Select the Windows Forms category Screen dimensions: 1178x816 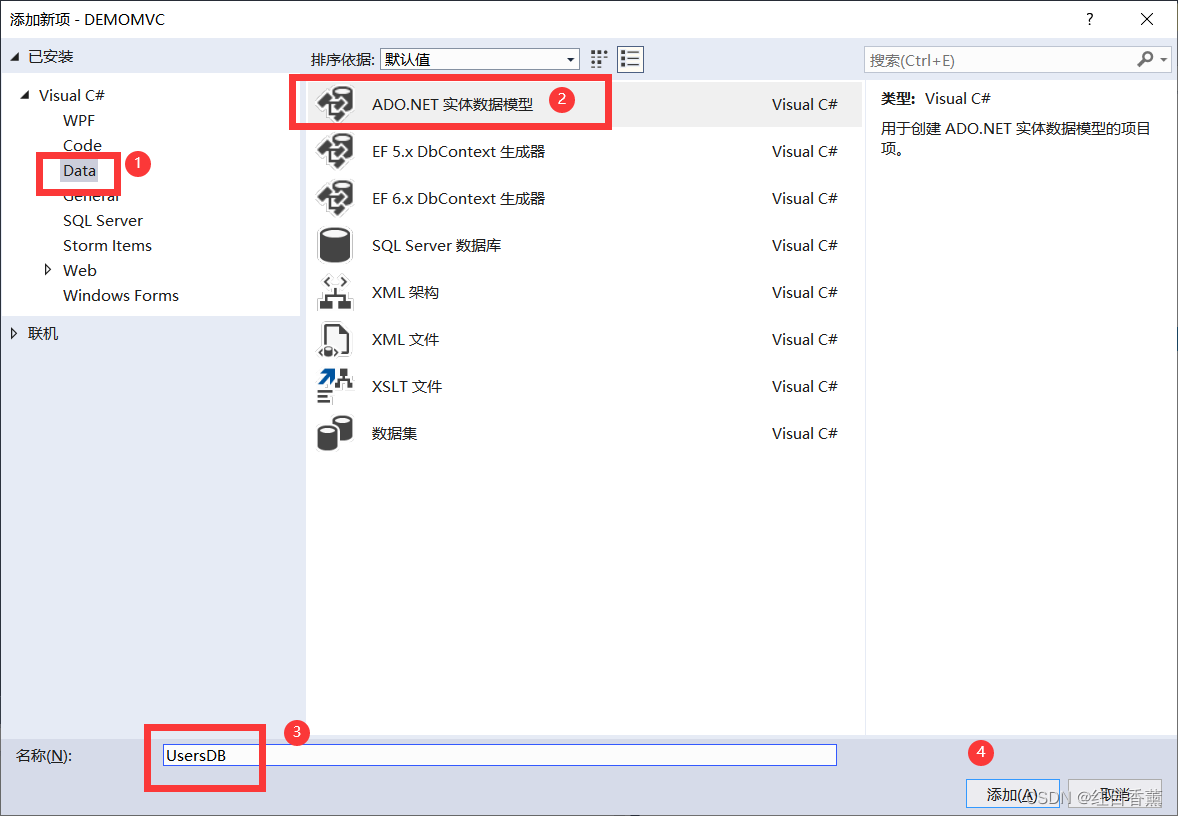pos(121,295)
